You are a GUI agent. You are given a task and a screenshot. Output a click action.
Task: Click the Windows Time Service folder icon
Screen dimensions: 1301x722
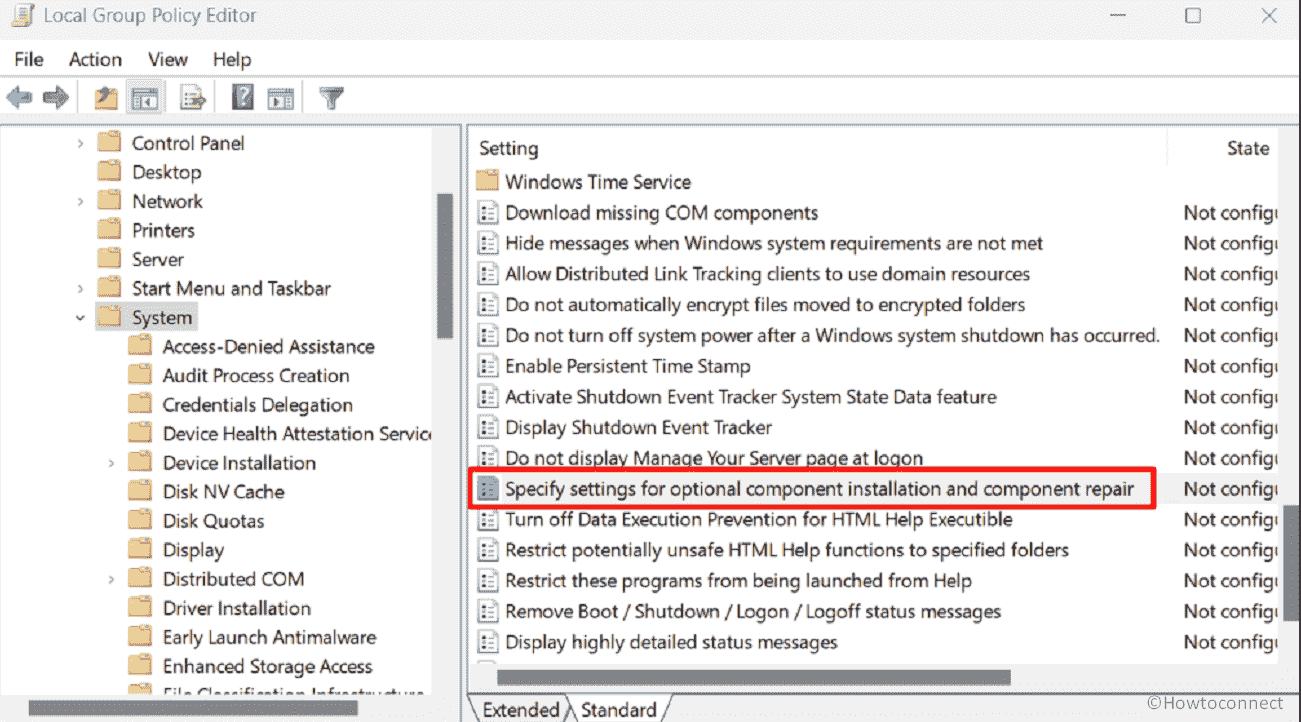(x=487, y=182)
